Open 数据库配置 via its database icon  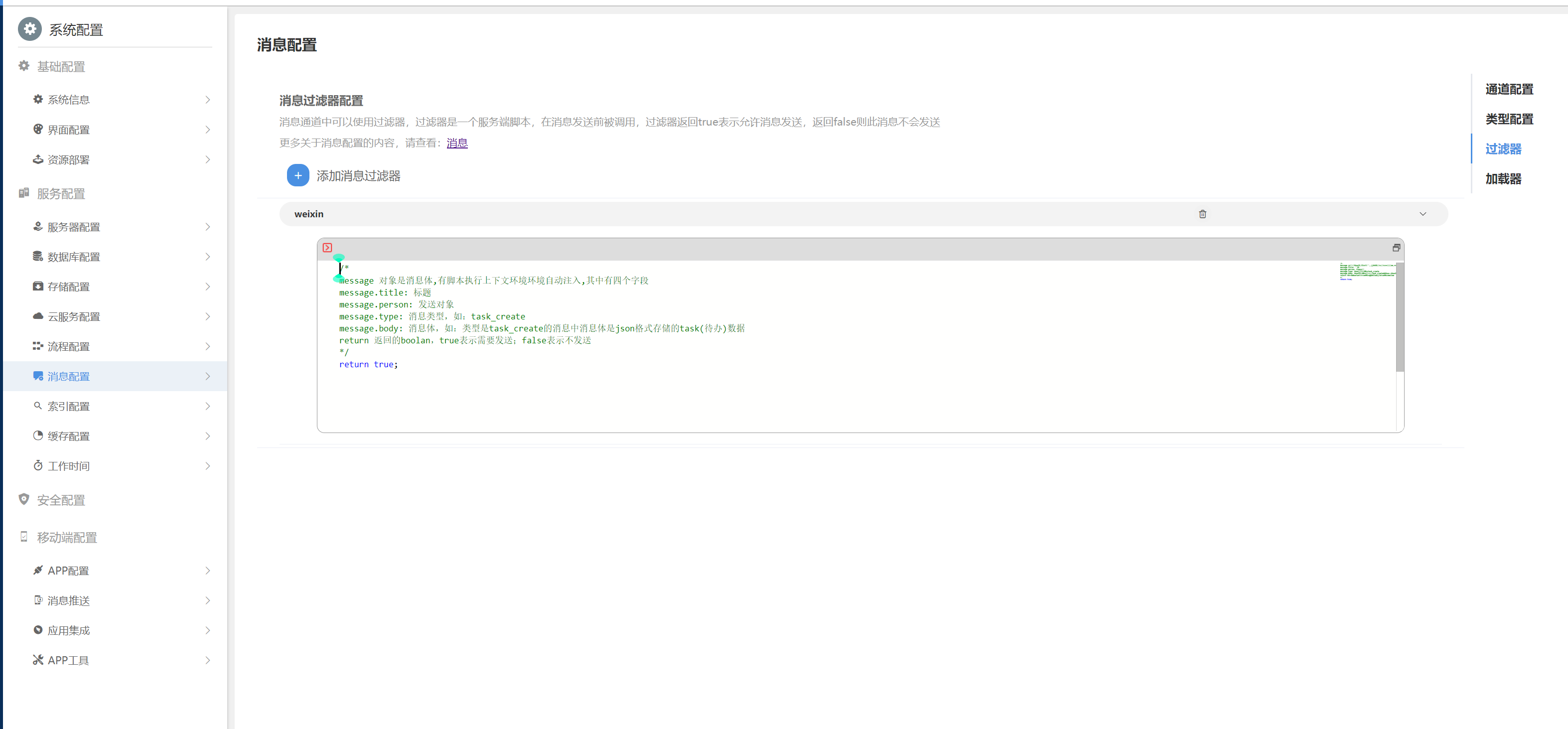38,257
